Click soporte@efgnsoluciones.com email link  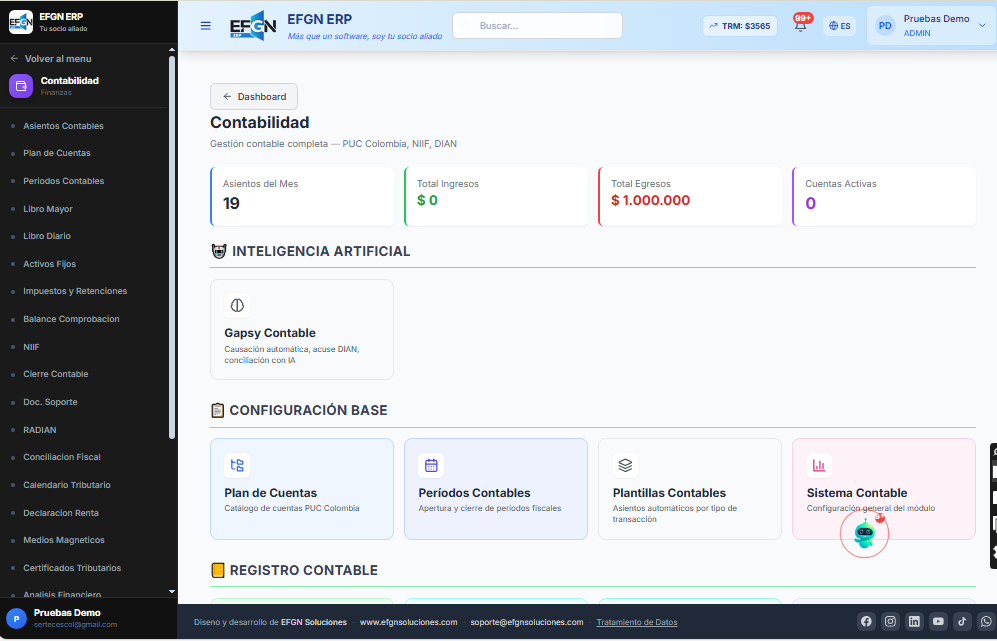click(x=526, y=623)
